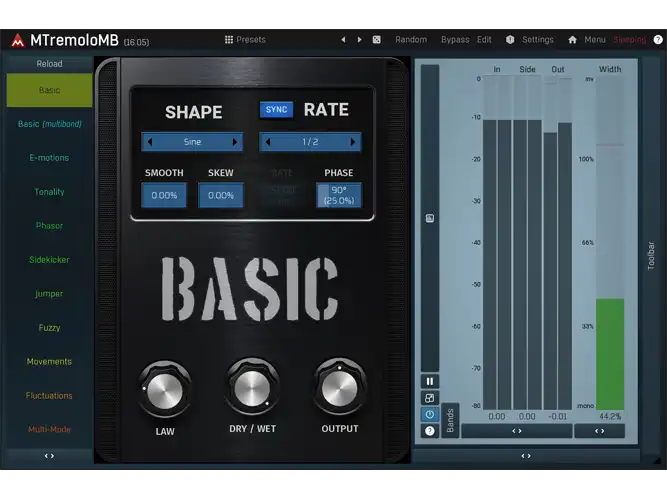This screenshot has width=667, height=500.
Task: Toggle the SYNC button
Action: pyautogui.click(x=276, y=110)
